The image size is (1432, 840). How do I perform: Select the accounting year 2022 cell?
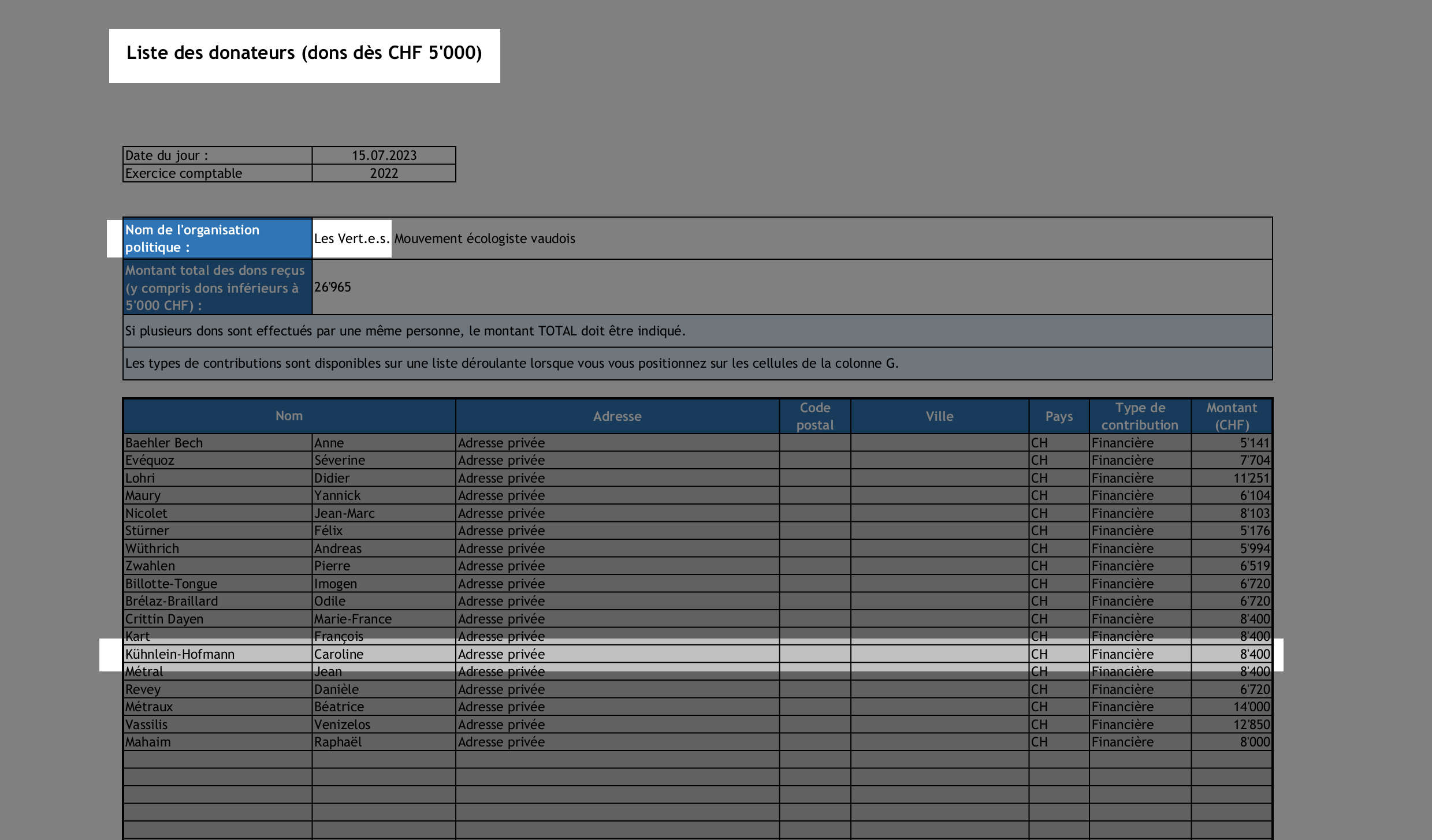pos(384,173)
